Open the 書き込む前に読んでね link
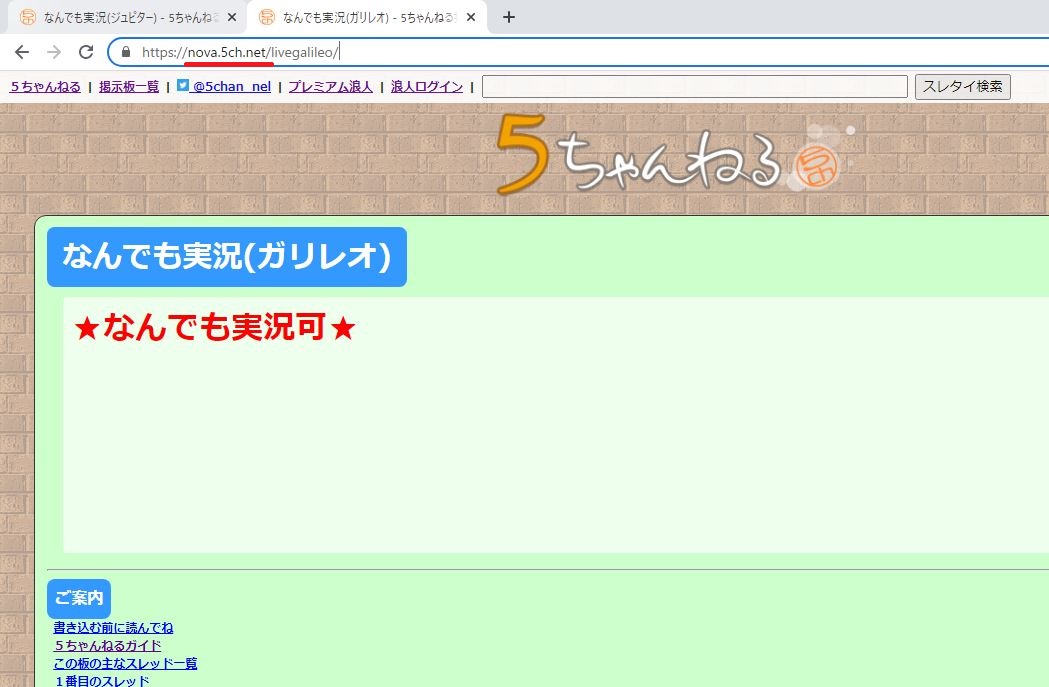This screenshot has width=1049, height=687. click(113, 627)
